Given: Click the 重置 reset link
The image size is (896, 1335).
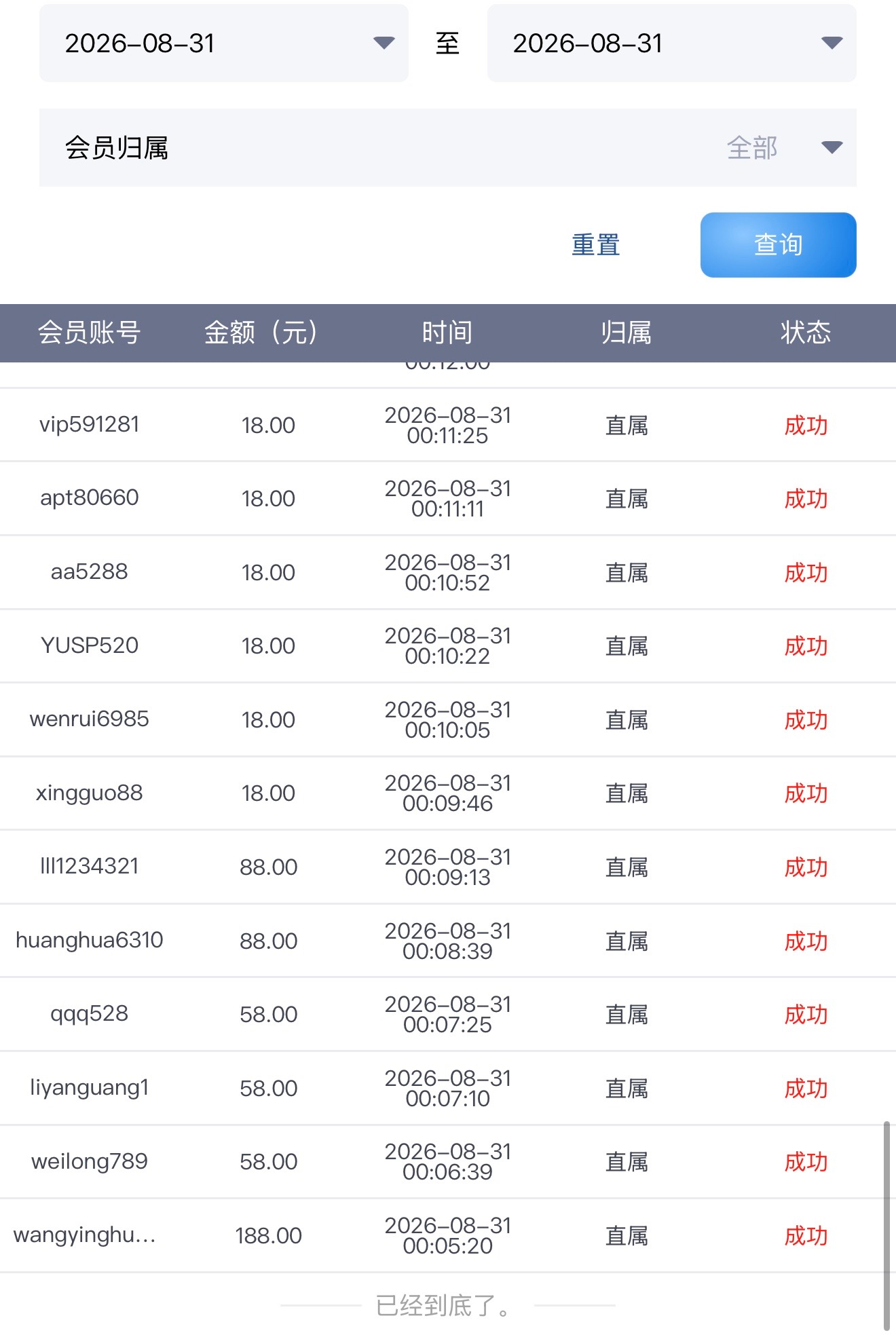Looking at the screenshot, I should click(596, 245).
